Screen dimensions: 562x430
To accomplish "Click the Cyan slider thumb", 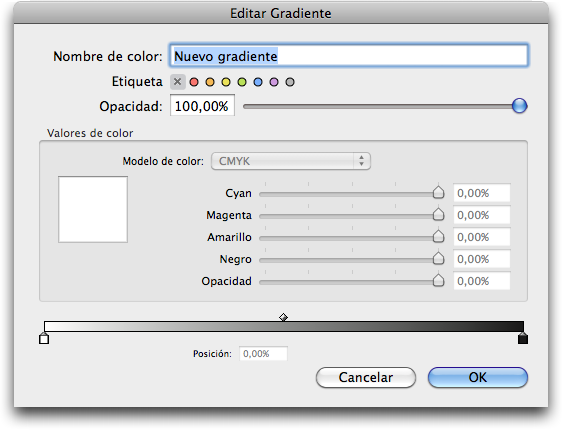I will point(438,192).
